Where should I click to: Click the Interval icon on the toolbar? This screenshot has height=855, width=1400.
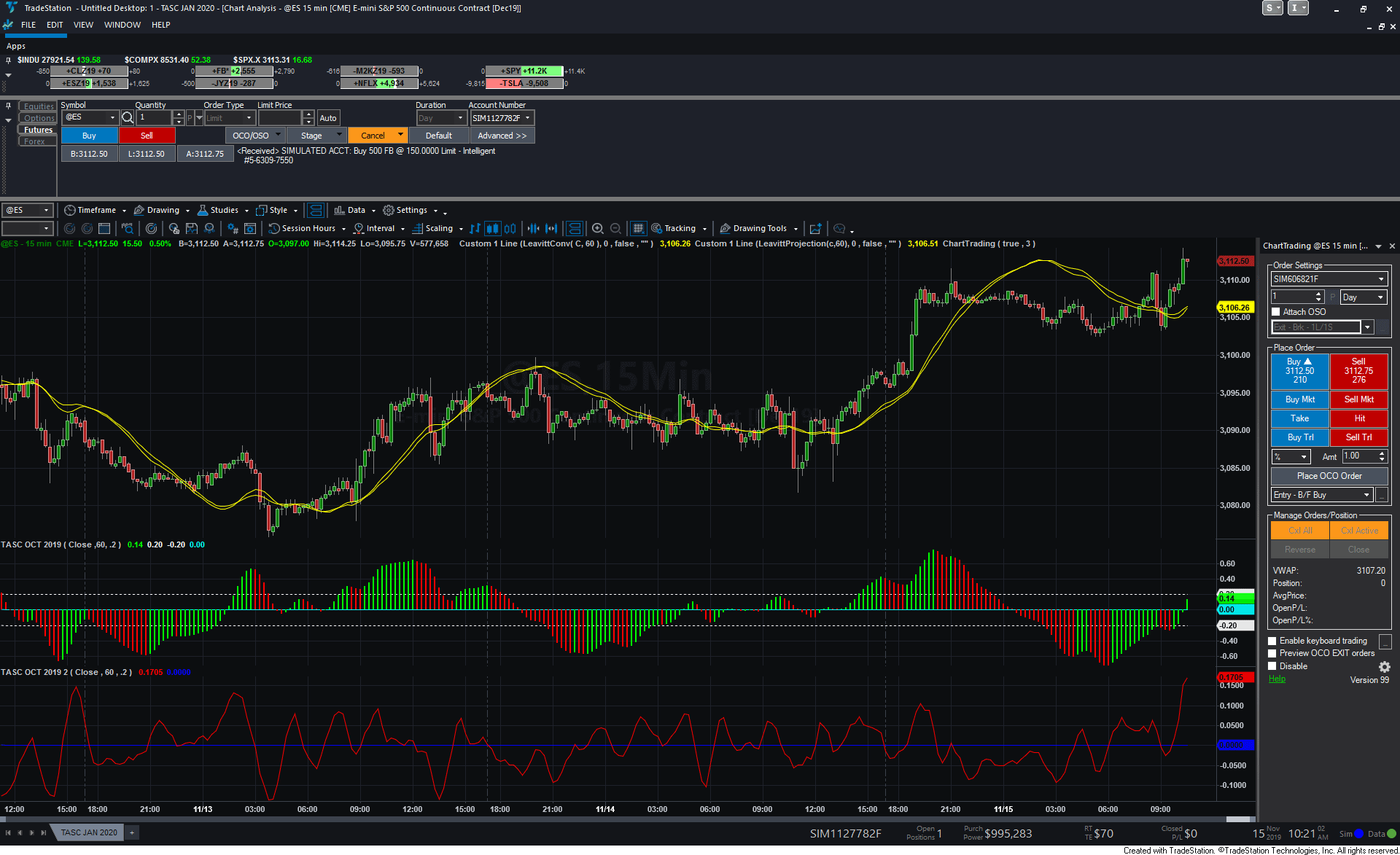coord(357,228)
